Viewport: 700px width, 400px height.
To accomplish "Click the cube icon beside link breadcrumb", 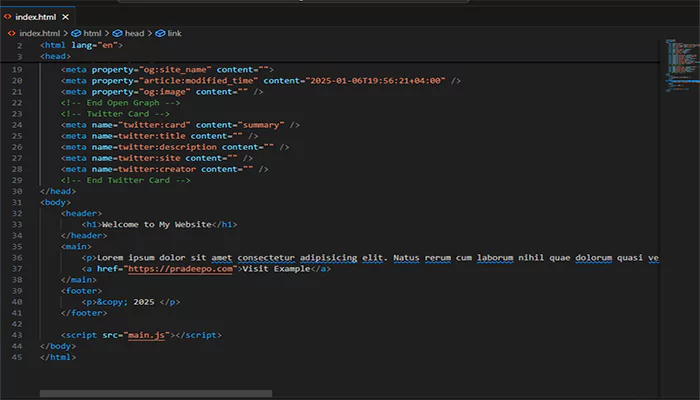I will pos(160,33).
